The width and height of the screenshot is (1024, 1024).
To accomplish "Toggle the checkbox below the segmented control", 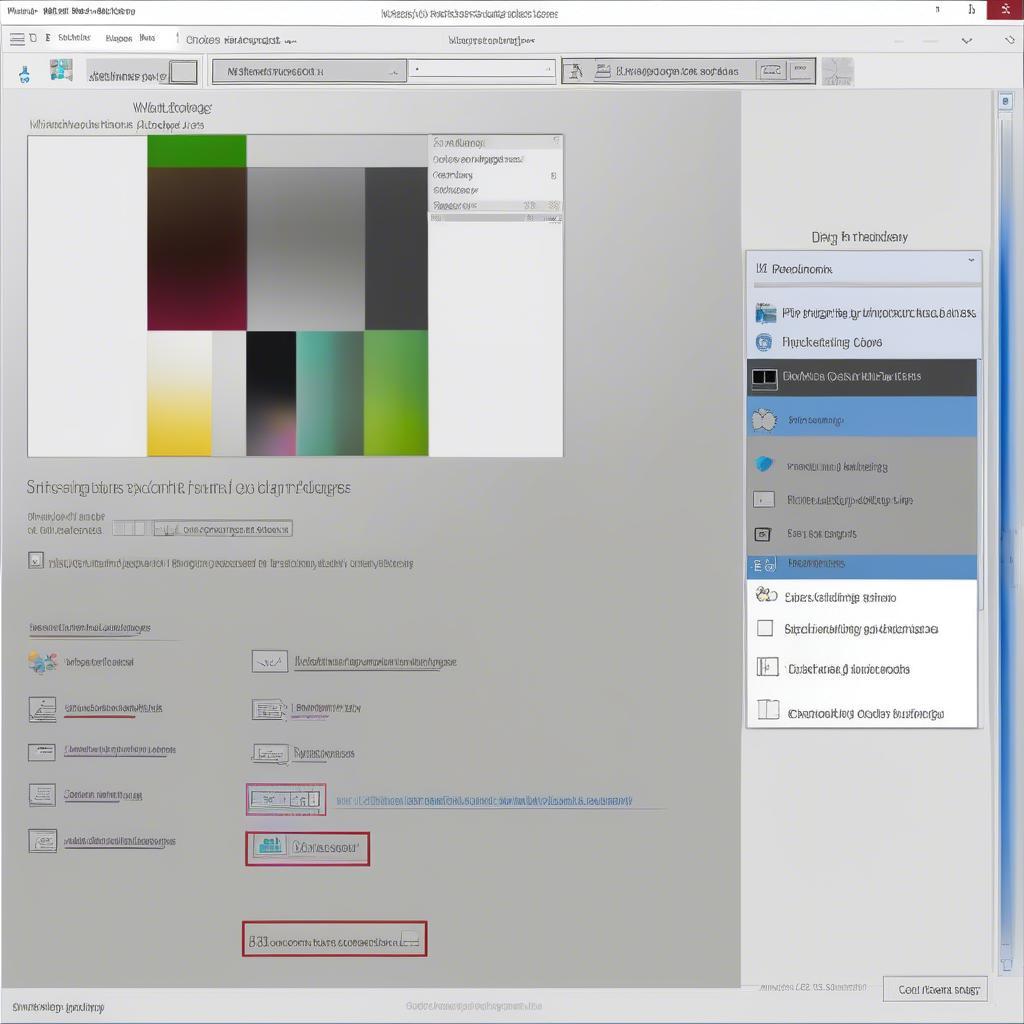I will (36, 560).
